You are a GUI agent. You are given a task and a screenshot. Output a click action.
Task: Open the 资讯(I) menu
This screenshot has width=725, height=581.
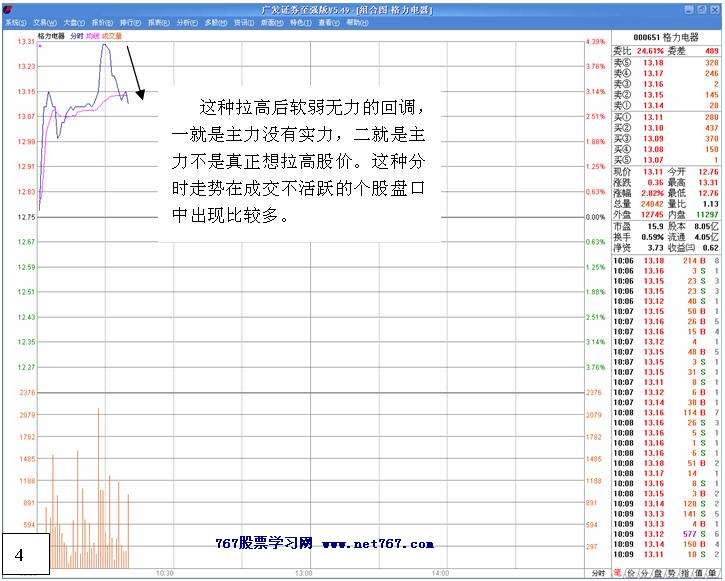point(244,23)
